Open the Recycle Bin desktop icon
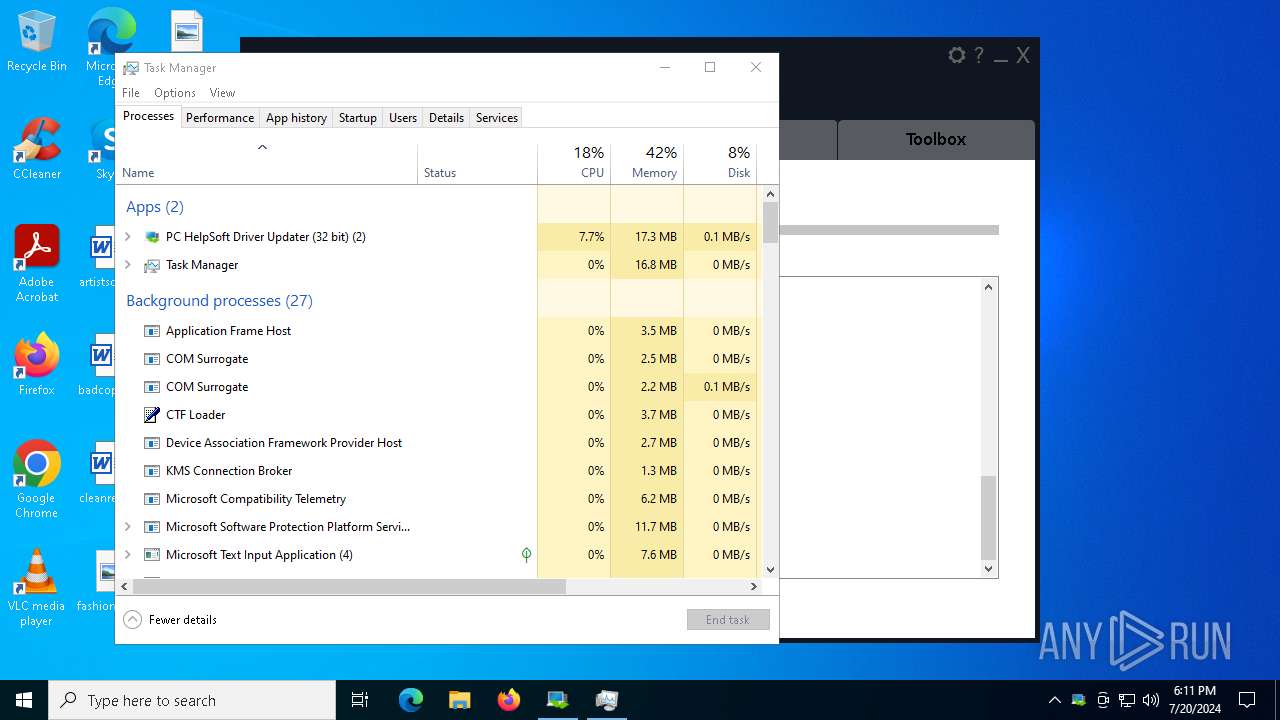 (x=37, y=42)
